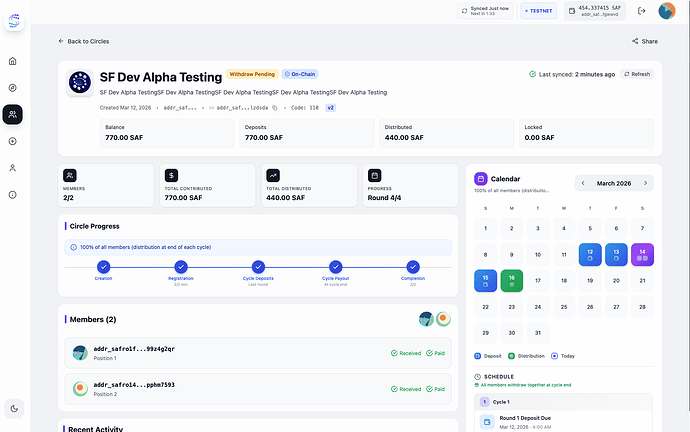The width and height of the screenshot is (690, 432).
Task: Open the profile person icon in sidebar
Action: [12, 168]
